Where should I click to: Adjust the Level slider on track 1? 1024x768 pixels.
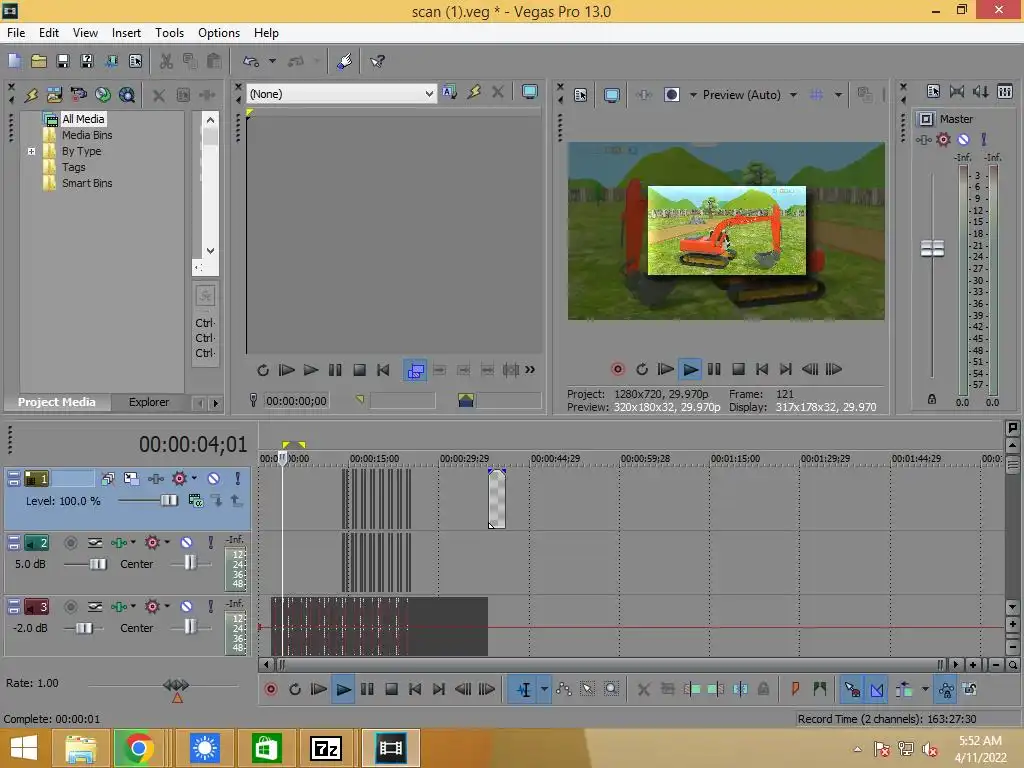168,500
